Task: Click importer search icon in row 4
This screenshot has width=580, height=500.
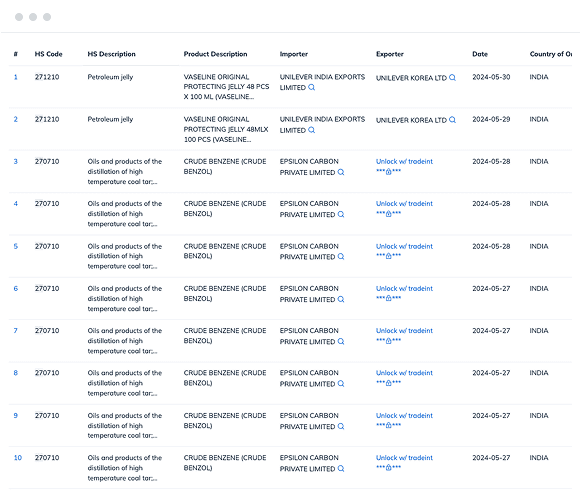Action: 341,214
